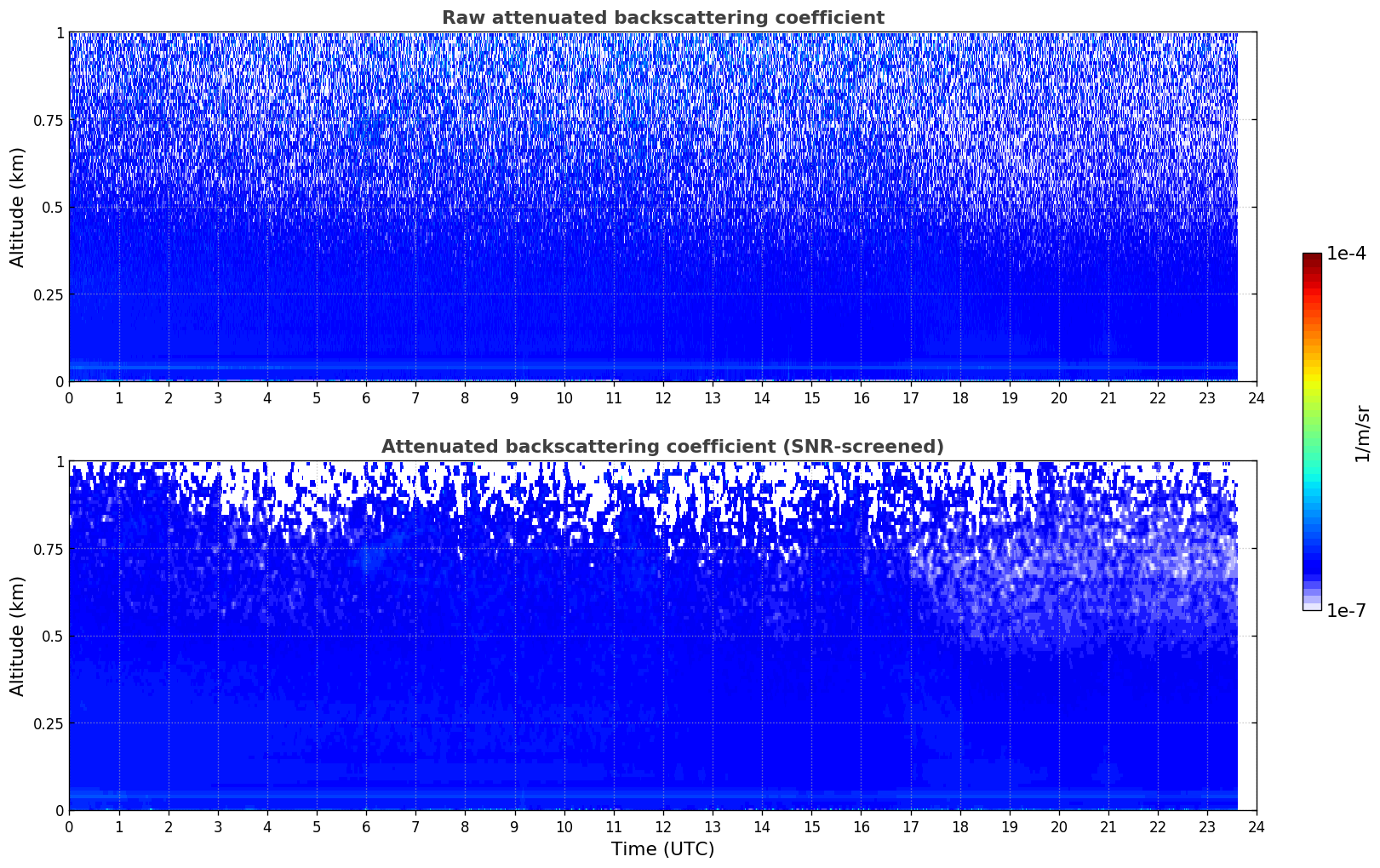This screenshot has height=868, width=1380.
Task: Click the "1e-7" colorbar minimum label
Action: tap(1346, 611)
